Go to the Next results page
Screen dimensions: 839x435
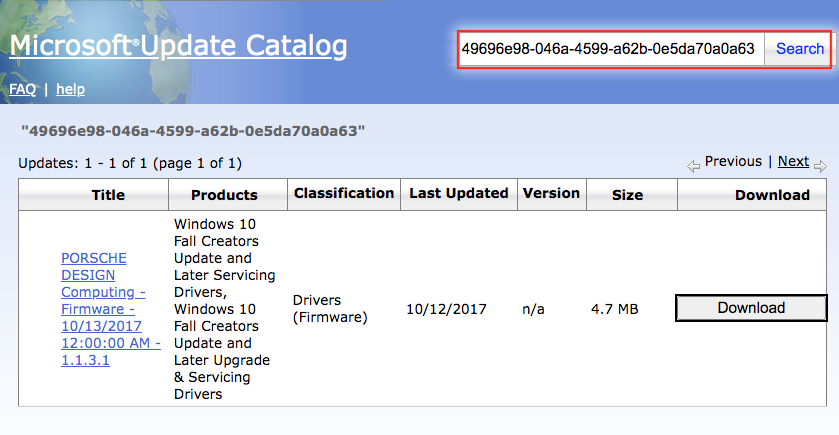point(793,161)
